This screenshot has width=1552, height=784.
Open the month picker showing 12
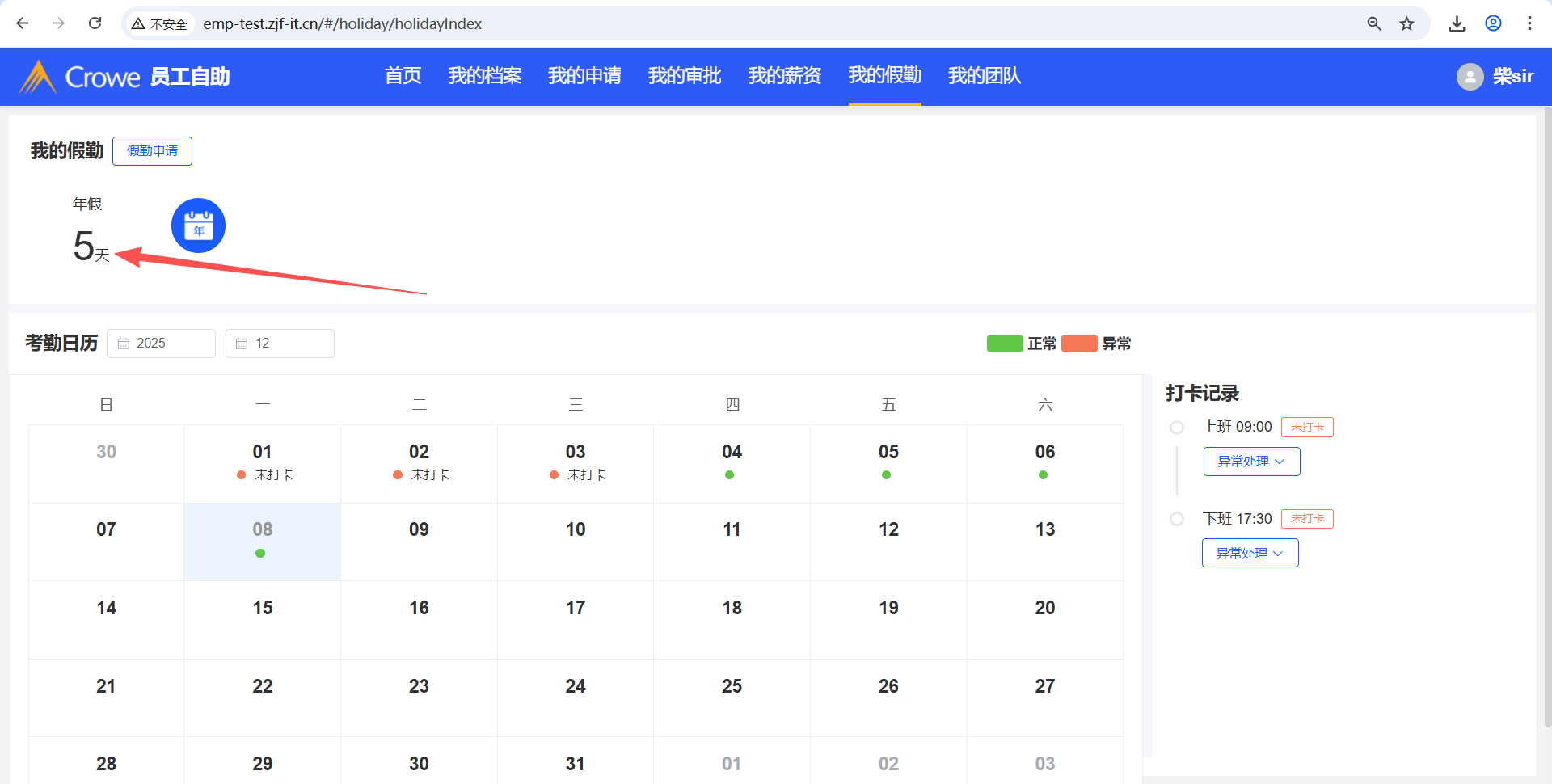coord(280,344)
